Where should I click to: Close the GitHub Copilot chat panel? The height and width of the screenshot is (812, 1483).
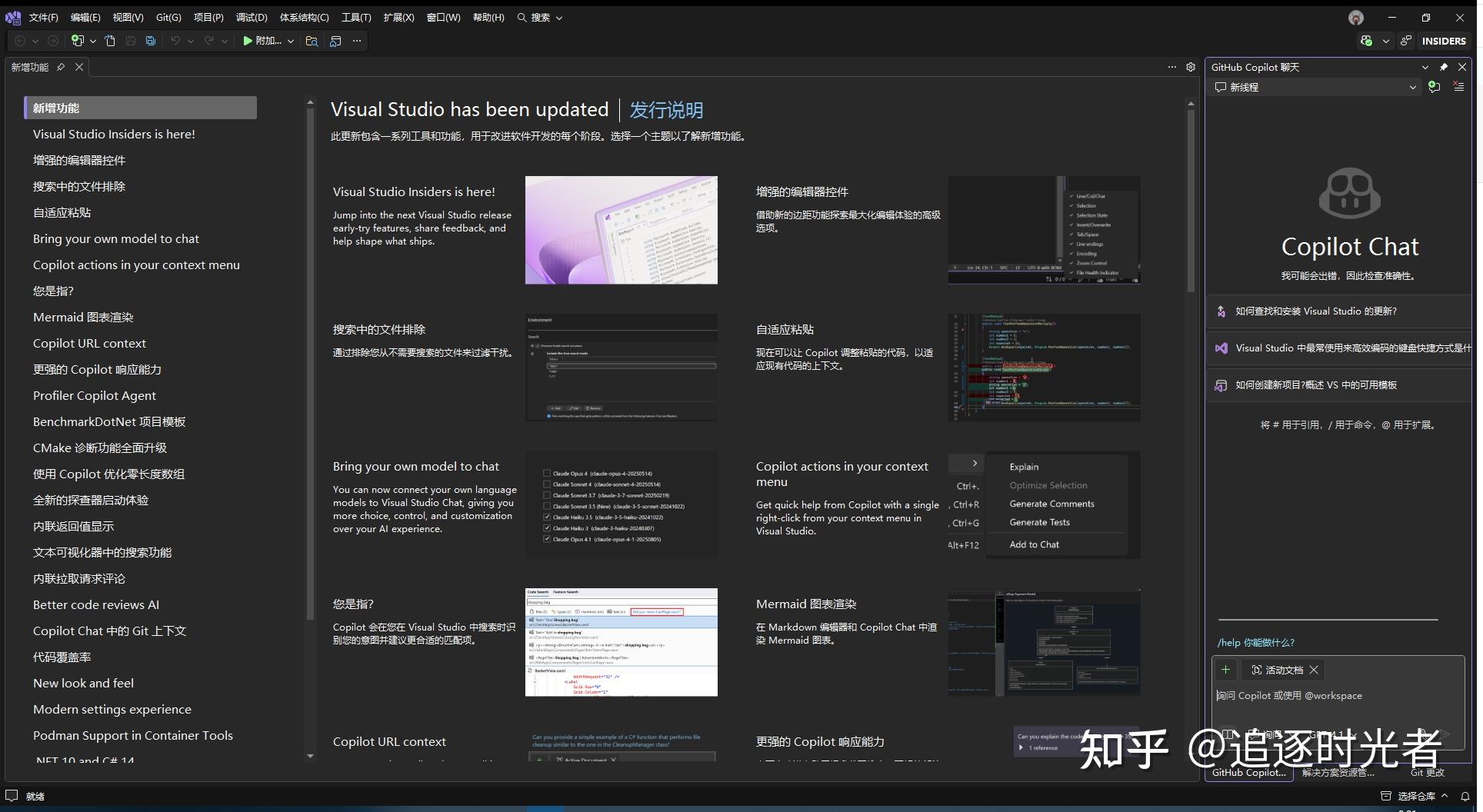[x=1462, y=68]
